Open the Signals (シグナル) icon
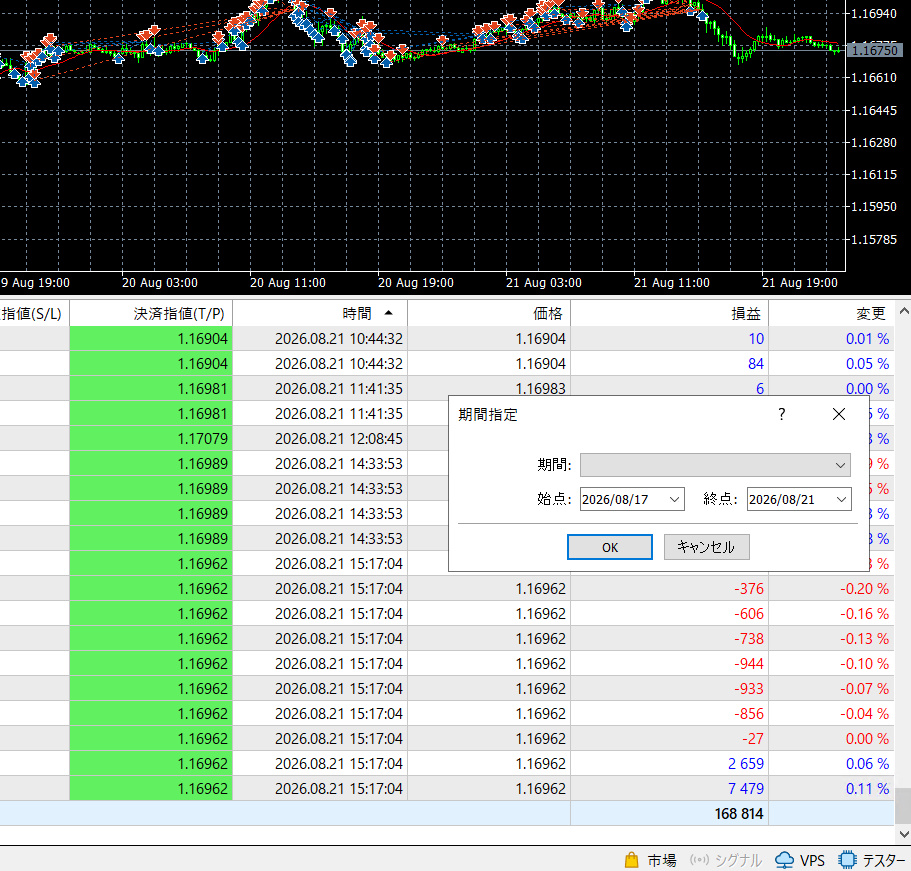Image resolution: width=911 pixels, height=871 pixels. [x=699, y=860]
